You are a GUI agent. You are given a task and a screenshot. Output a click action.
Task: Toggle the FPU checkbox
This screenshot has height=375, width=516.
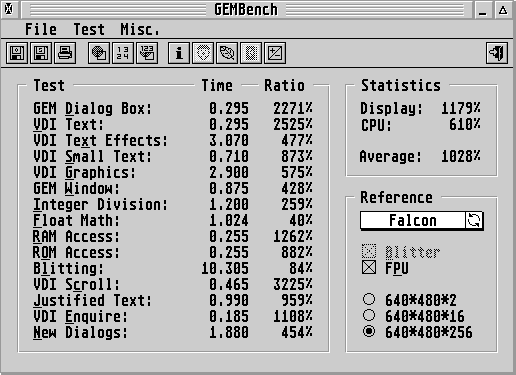[x=369, y=268]
